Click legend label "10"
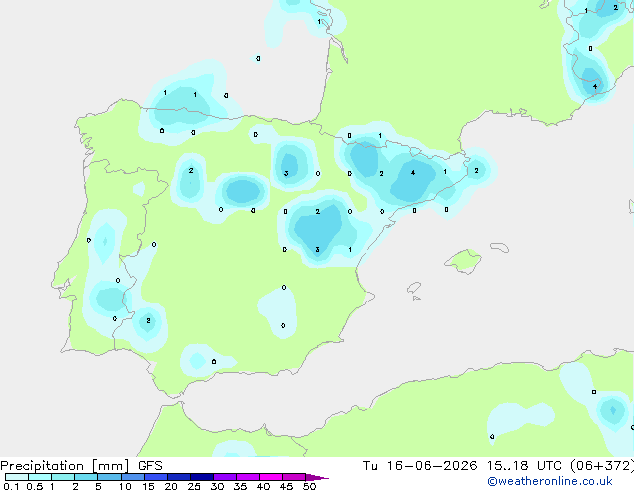The width and height of the screenshot is (634, 490). [125, 486]
